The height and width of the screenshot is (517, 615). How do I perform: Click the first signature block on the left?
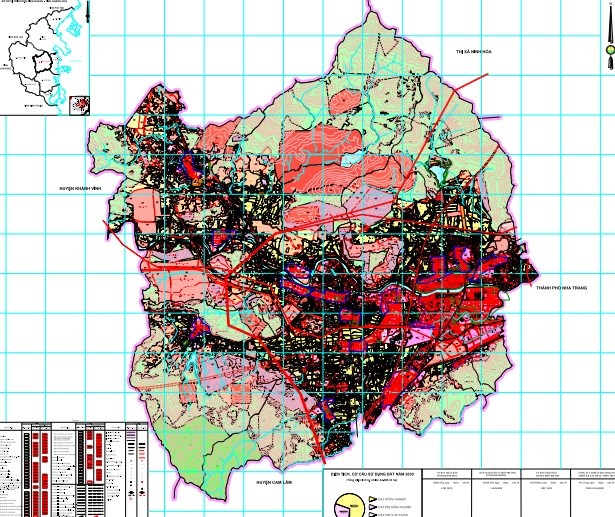[449, 492]
